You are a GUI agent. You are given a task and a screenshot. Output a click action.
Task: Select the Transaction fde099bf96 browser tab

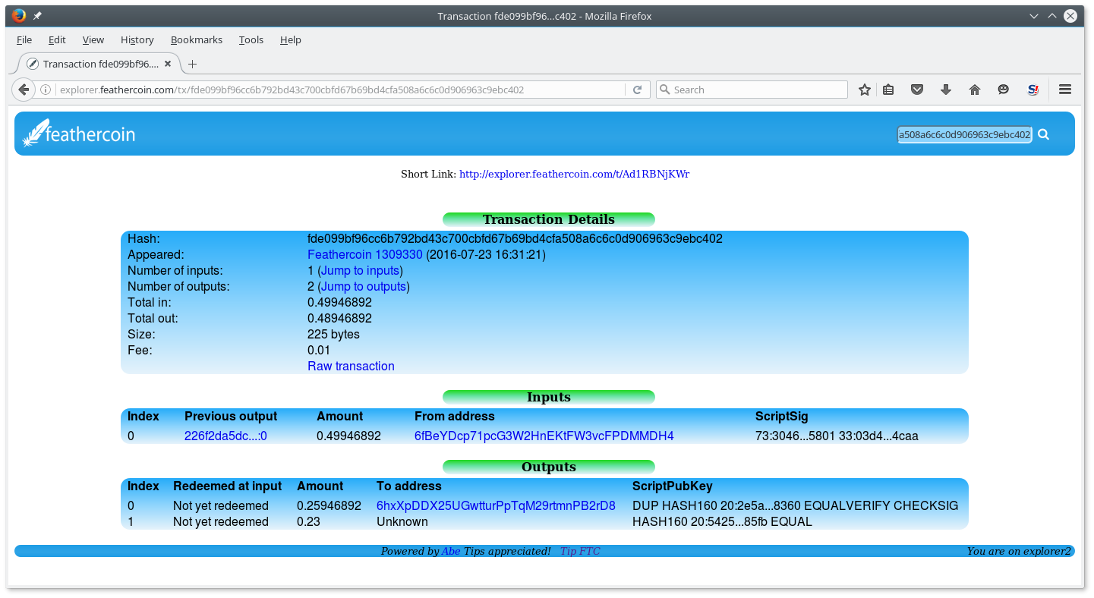(x=99, y=63)
